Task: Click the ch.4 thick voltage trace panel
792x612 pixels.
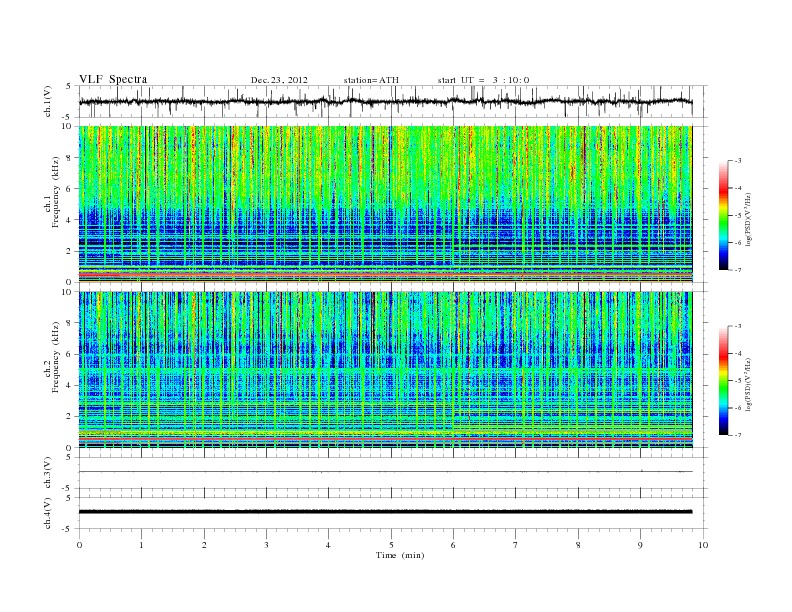Action: pyautogui.click(x=392, y=513)
